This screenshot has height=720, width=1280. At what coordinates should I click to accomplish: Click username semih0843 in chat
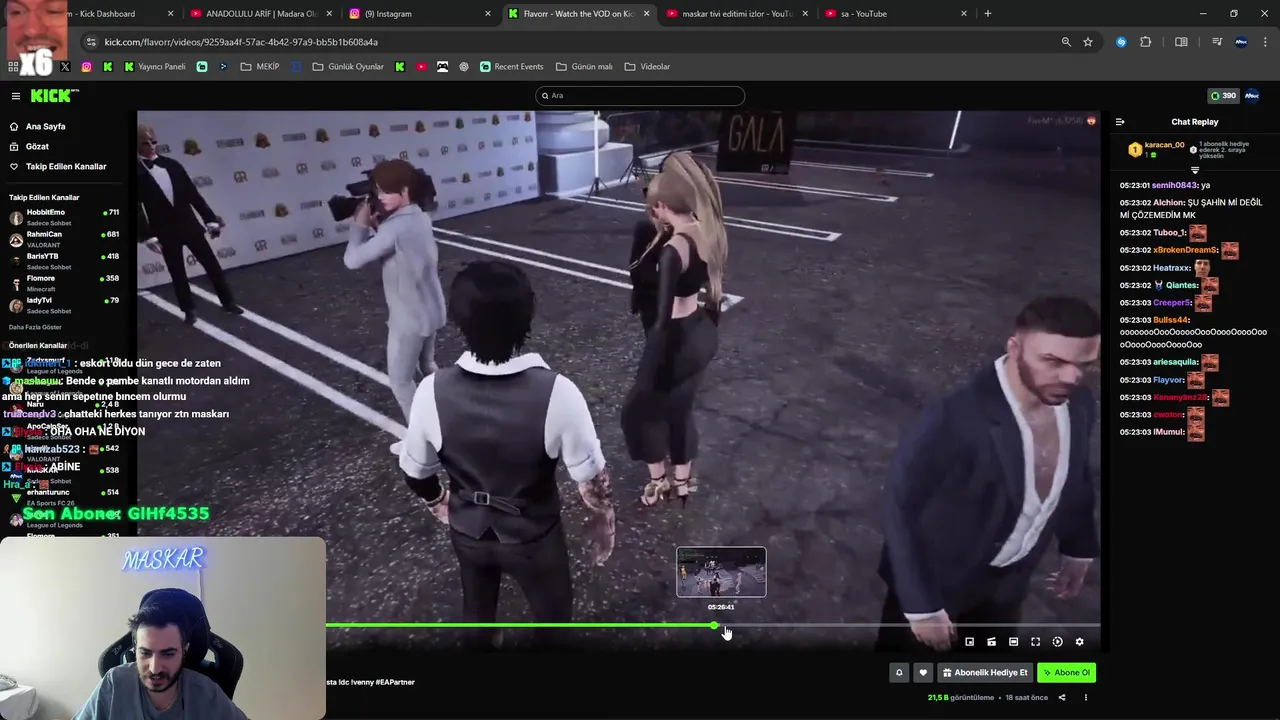coord(1174,185)
